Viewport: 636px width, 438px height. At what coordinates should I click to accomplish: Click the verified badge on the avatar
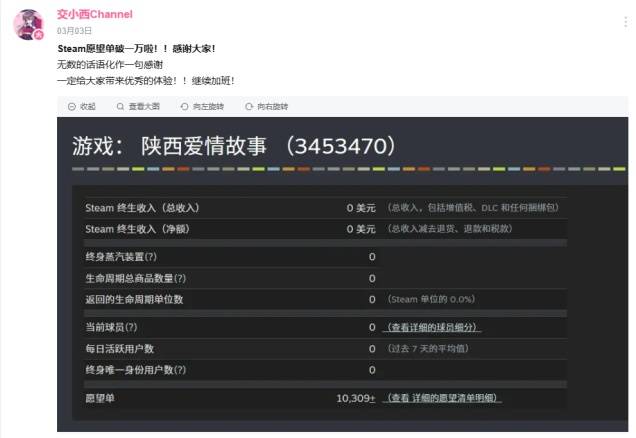39,35
